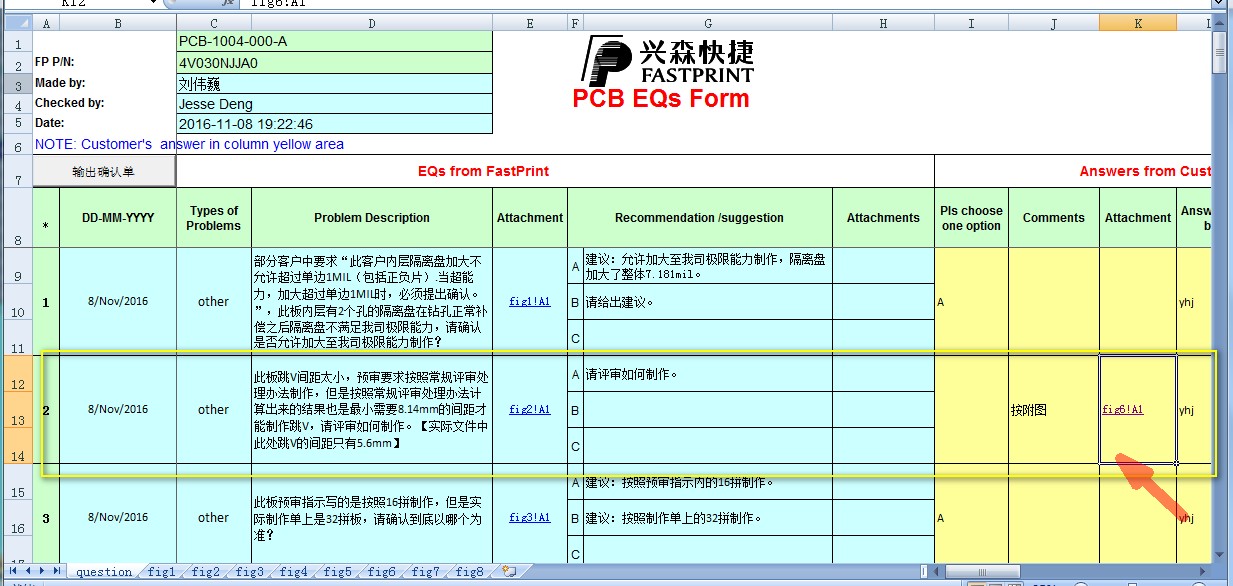Select the Pls choose one option header
The image size is (1233, 586).
click(x=971, y=218)
